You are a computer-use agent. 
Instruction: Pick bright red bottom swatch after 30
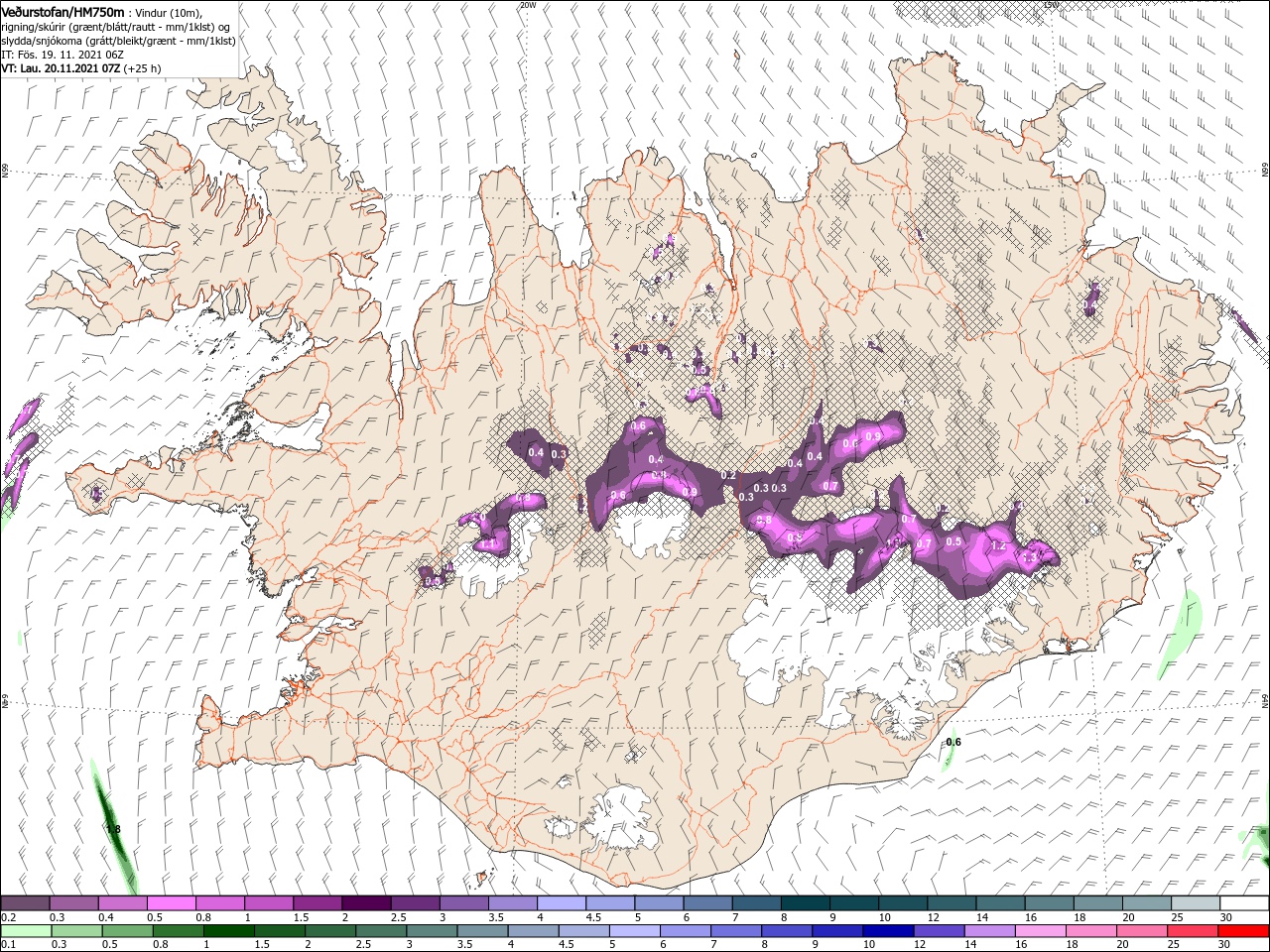(1244, 931)
